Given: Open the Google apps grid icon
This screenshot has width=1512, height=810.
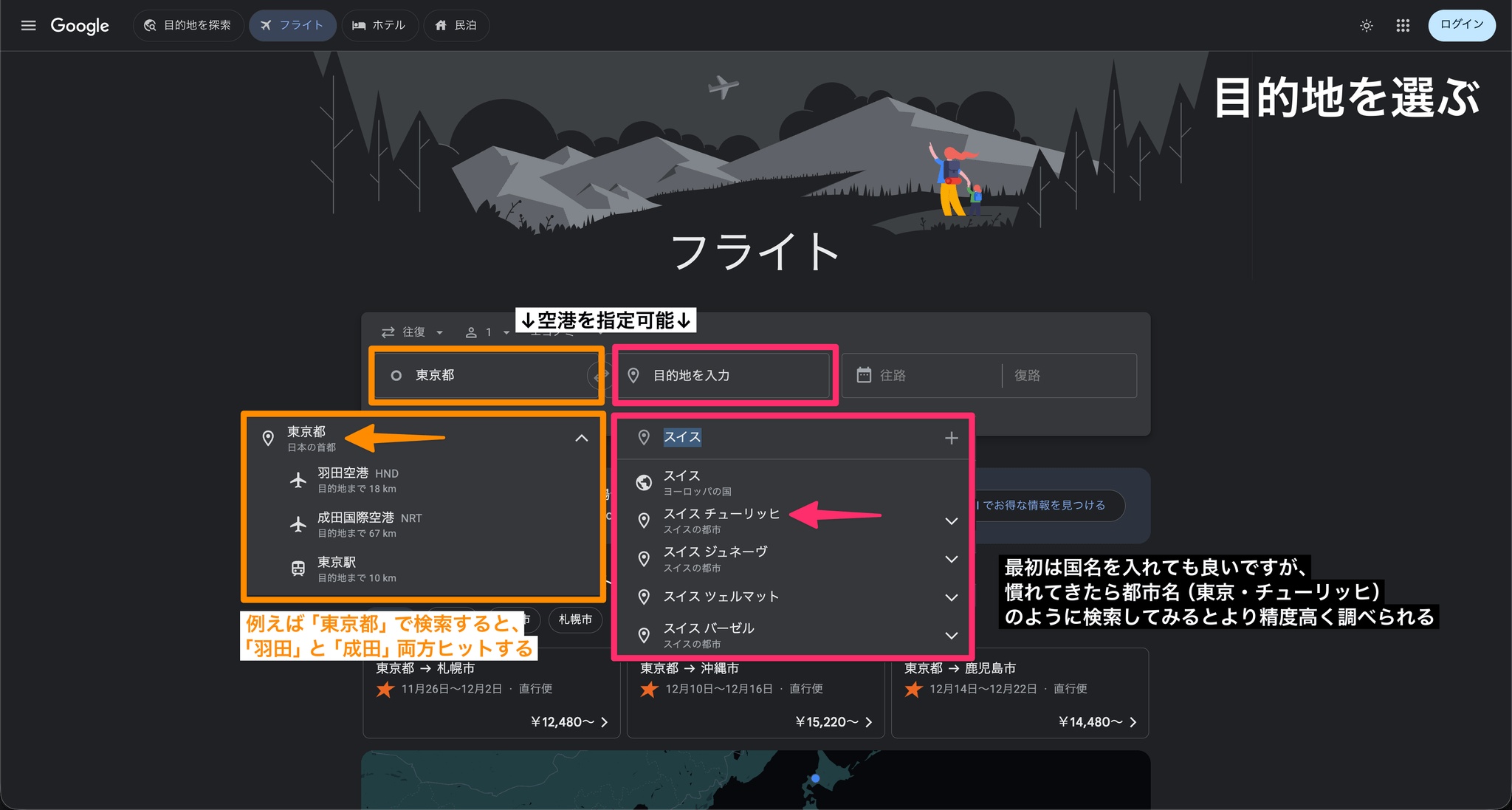Looking at the screenshot, I should [1403, 25].
